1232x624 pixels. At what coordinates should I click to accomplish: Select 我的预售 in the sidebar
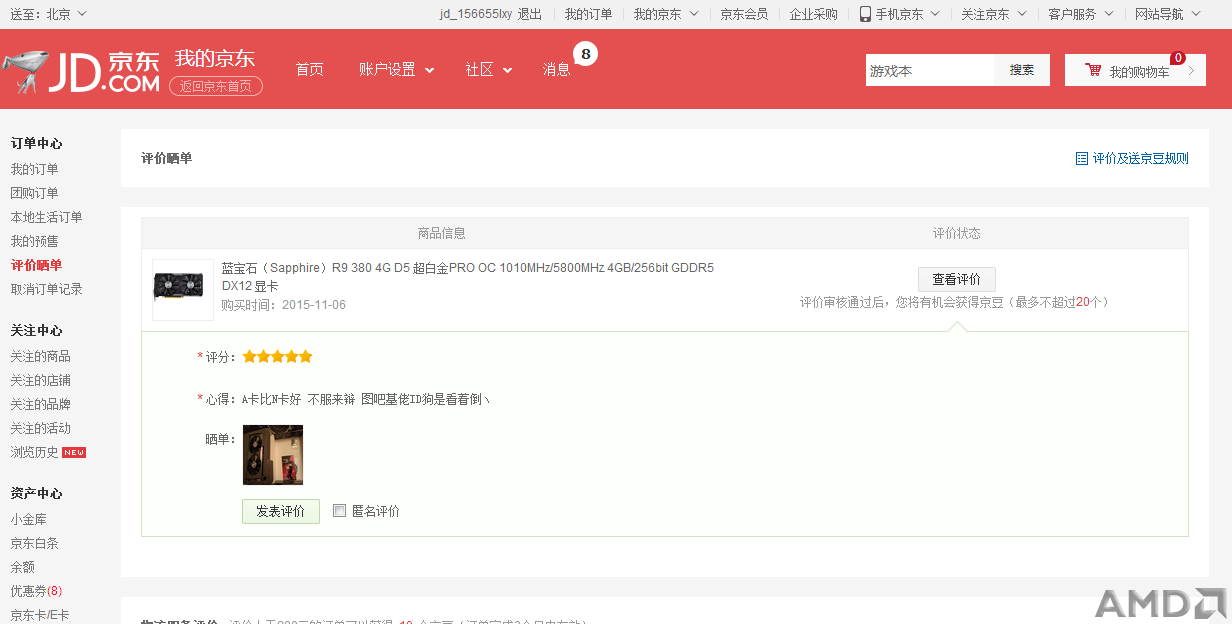(34, 241)
